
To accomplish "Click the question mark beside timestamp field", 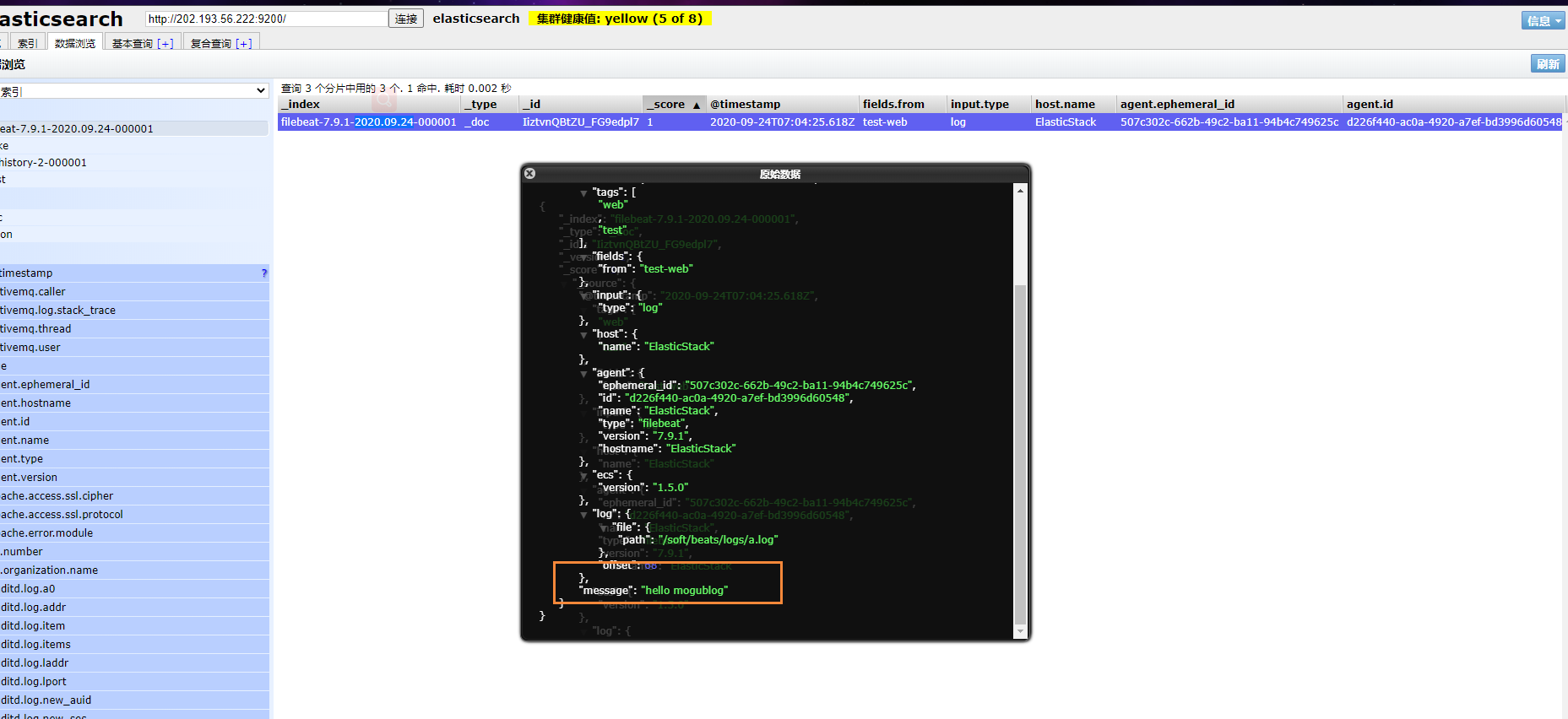I will point(264,273).
